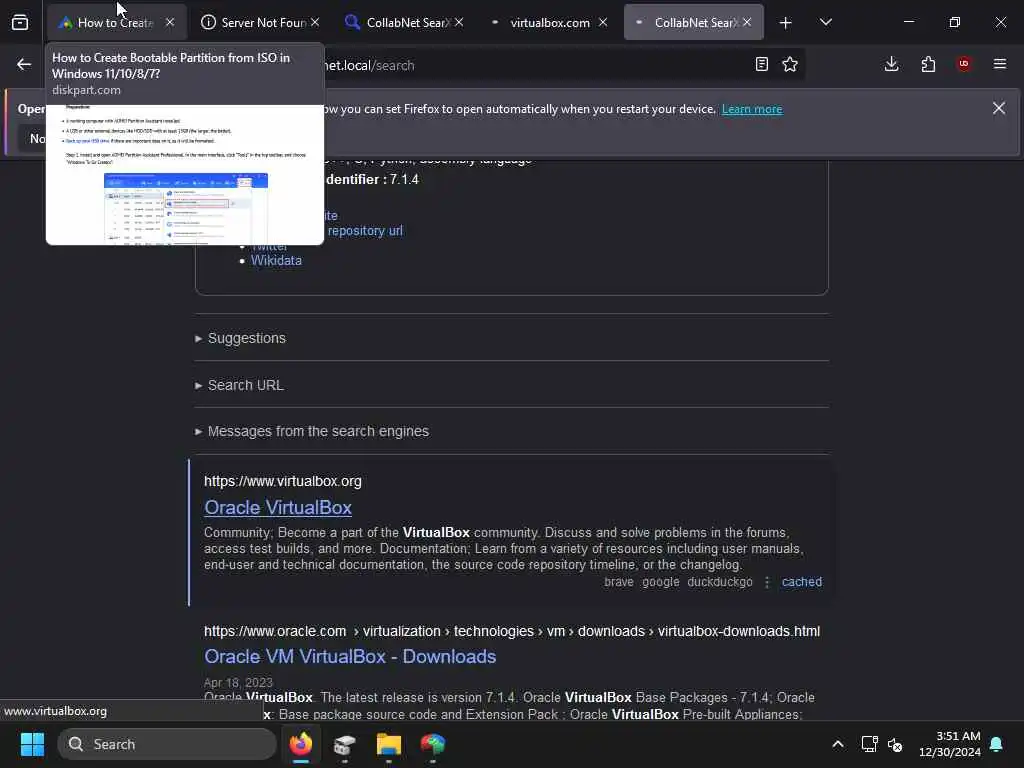Click the 'google' engine label
This screenshot has width=1024, height=768.
(660, 582)
